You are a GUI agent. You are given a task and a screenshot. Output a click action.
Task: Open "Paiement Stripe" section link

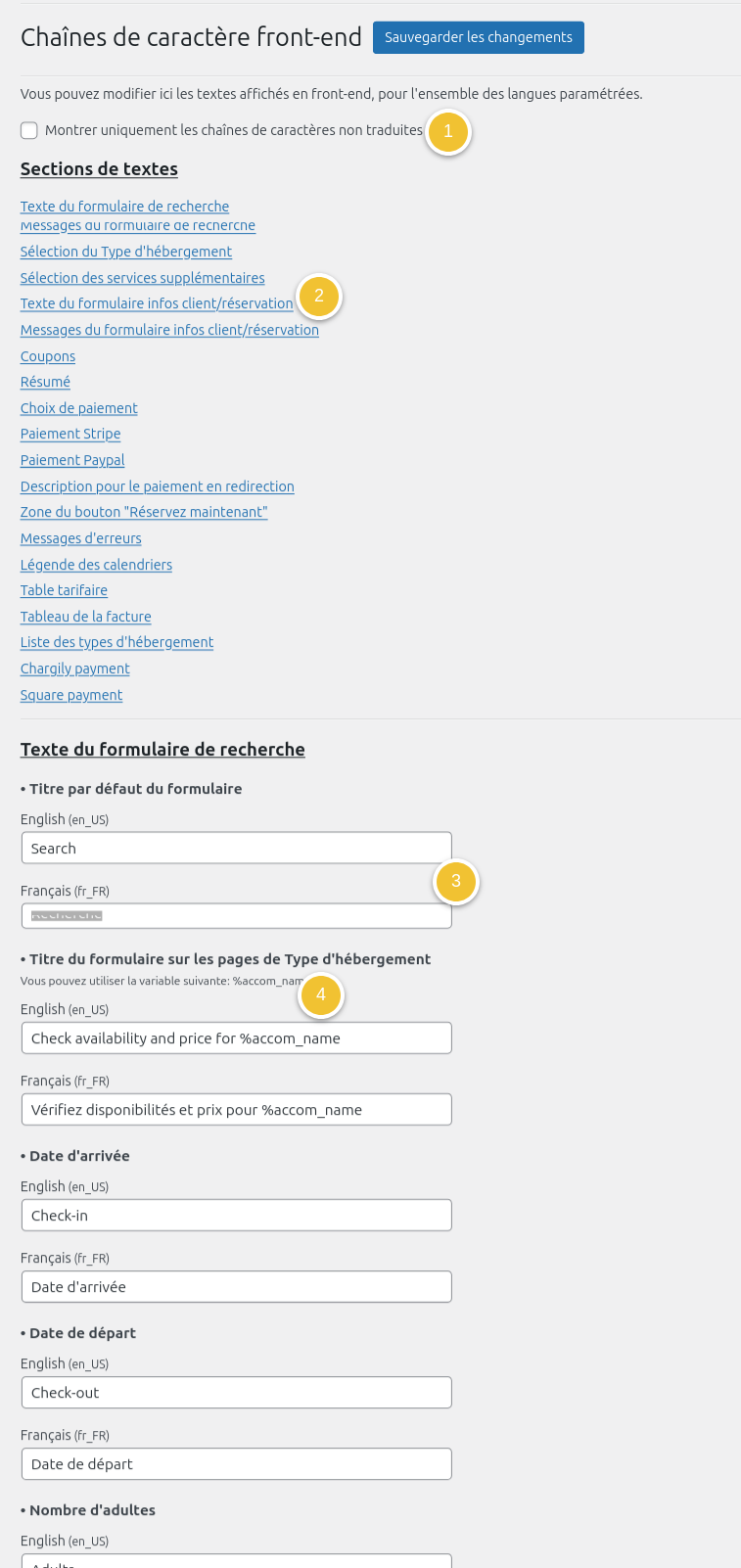coord(70,434)
